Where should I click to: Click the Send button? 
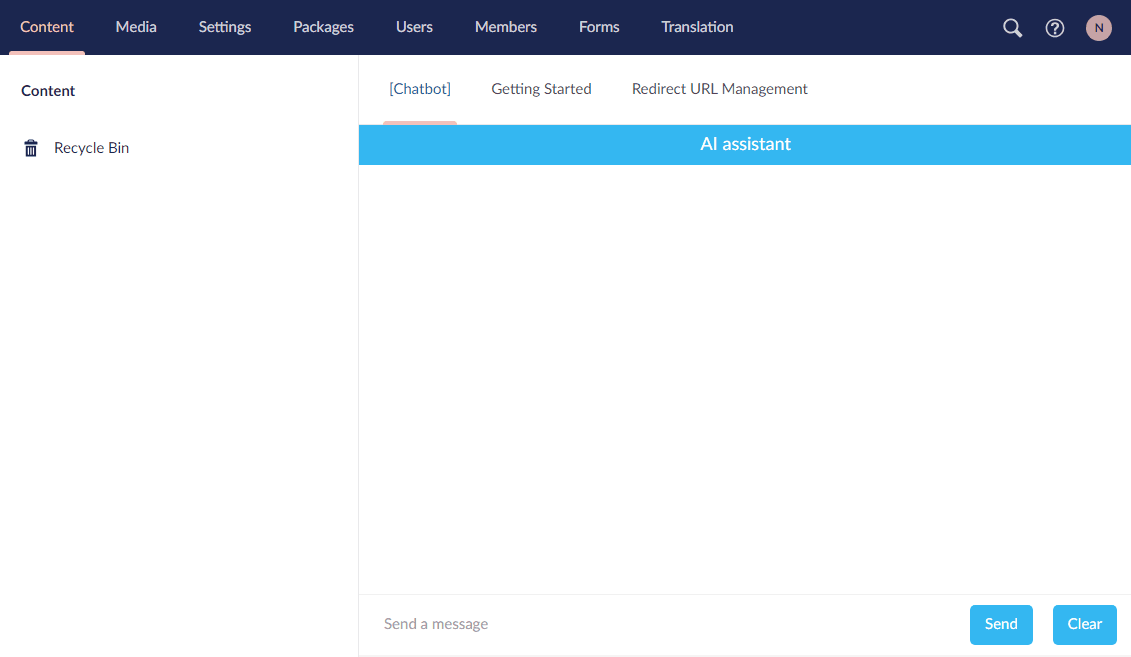click(x=1001, y=624)
